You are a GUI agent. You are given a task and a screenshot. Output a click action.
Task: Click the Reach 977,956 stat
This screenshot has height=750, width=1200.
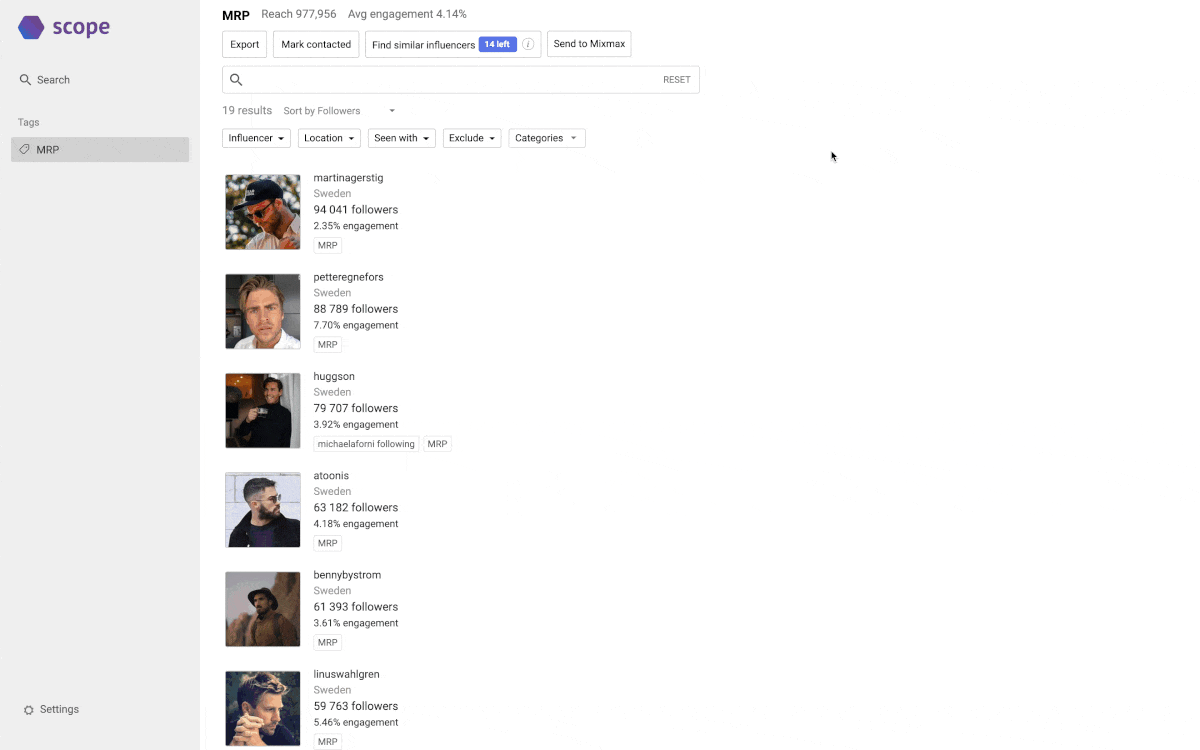[x=299, y=15]
